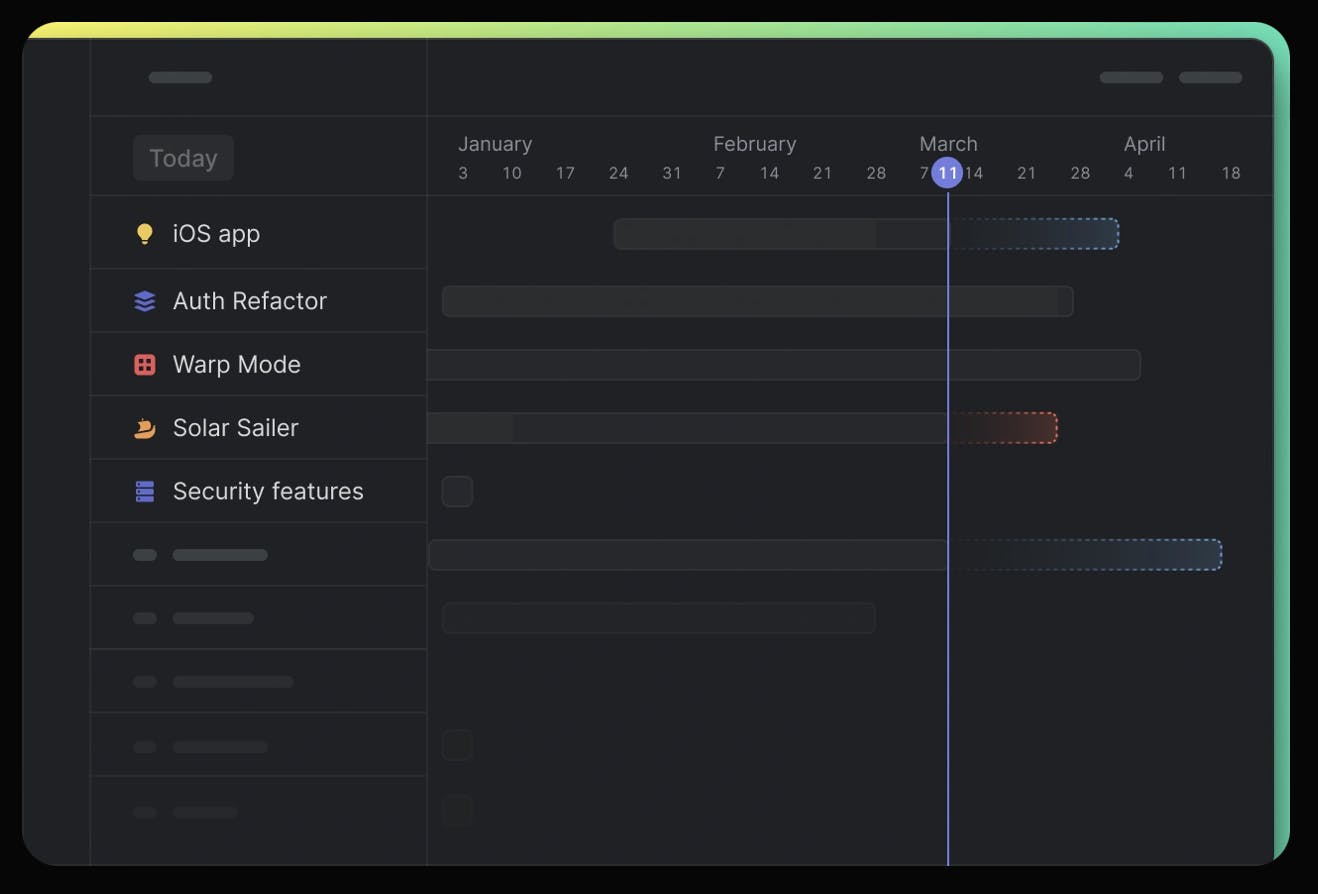This screenshot has height=894, width=1318.
Task: Click the April month header
Action: [1144, 144]
